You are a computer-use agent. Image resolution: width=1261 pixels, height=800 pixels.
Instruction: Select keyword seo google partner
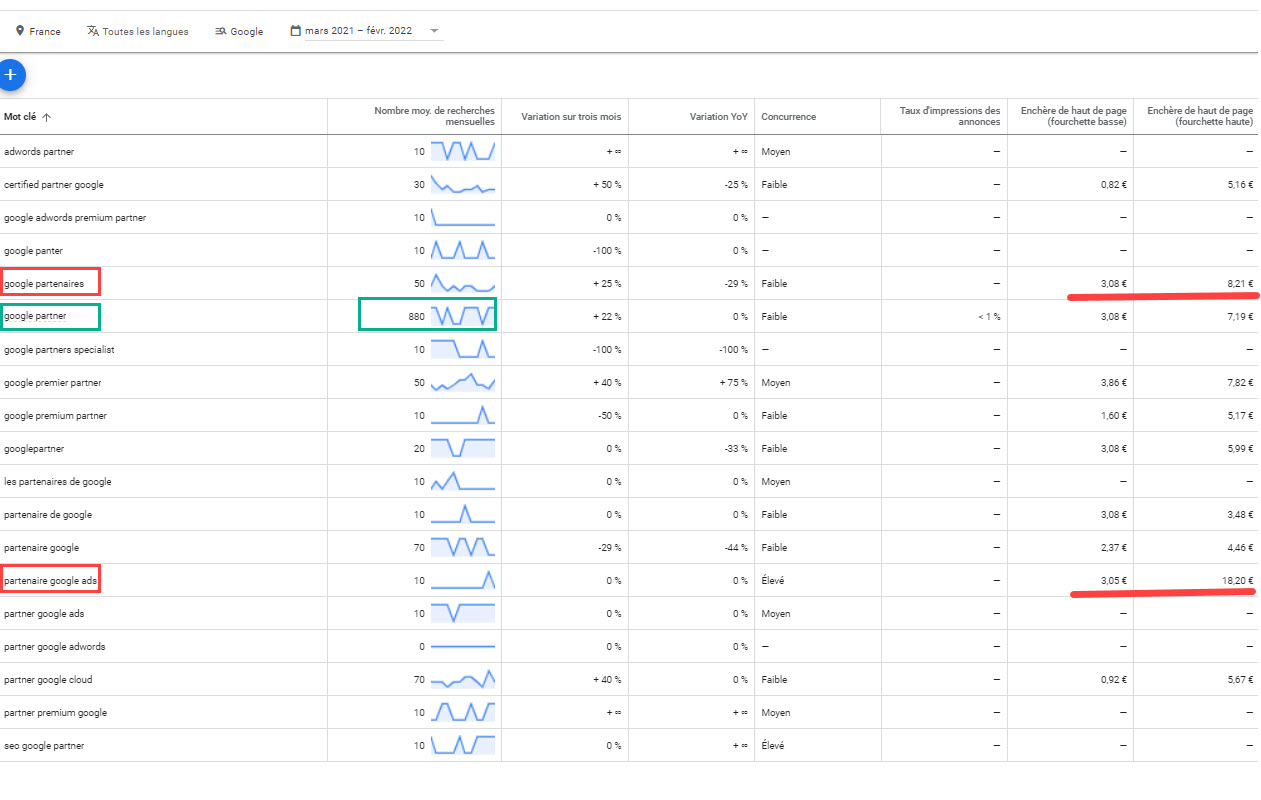tap(44, 745)
